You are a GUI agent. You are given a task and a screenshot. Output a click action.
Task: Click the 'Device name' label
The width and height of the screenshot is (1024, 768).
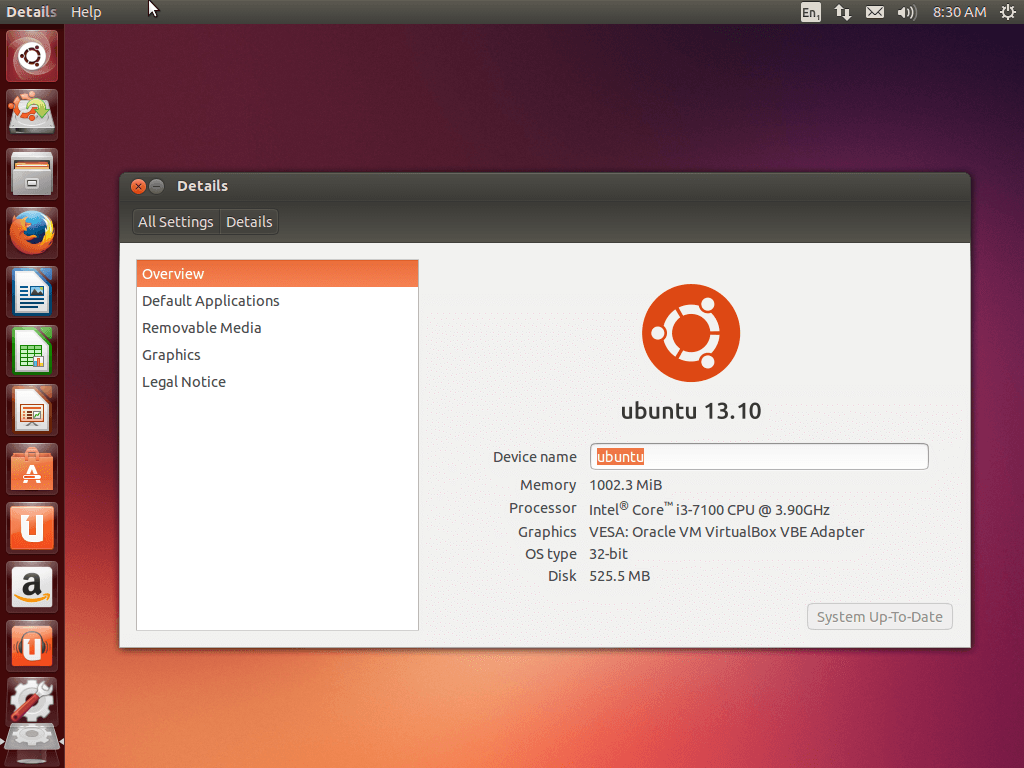[x=535, y=457]
